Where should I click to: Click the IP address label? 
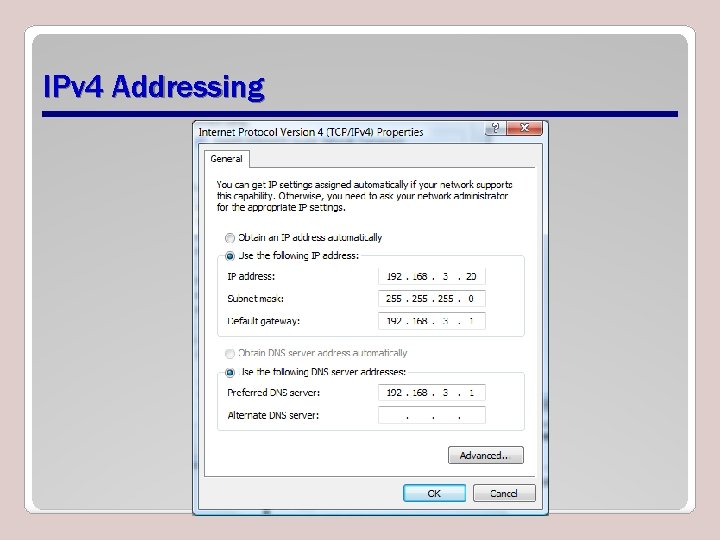(251, 276)
